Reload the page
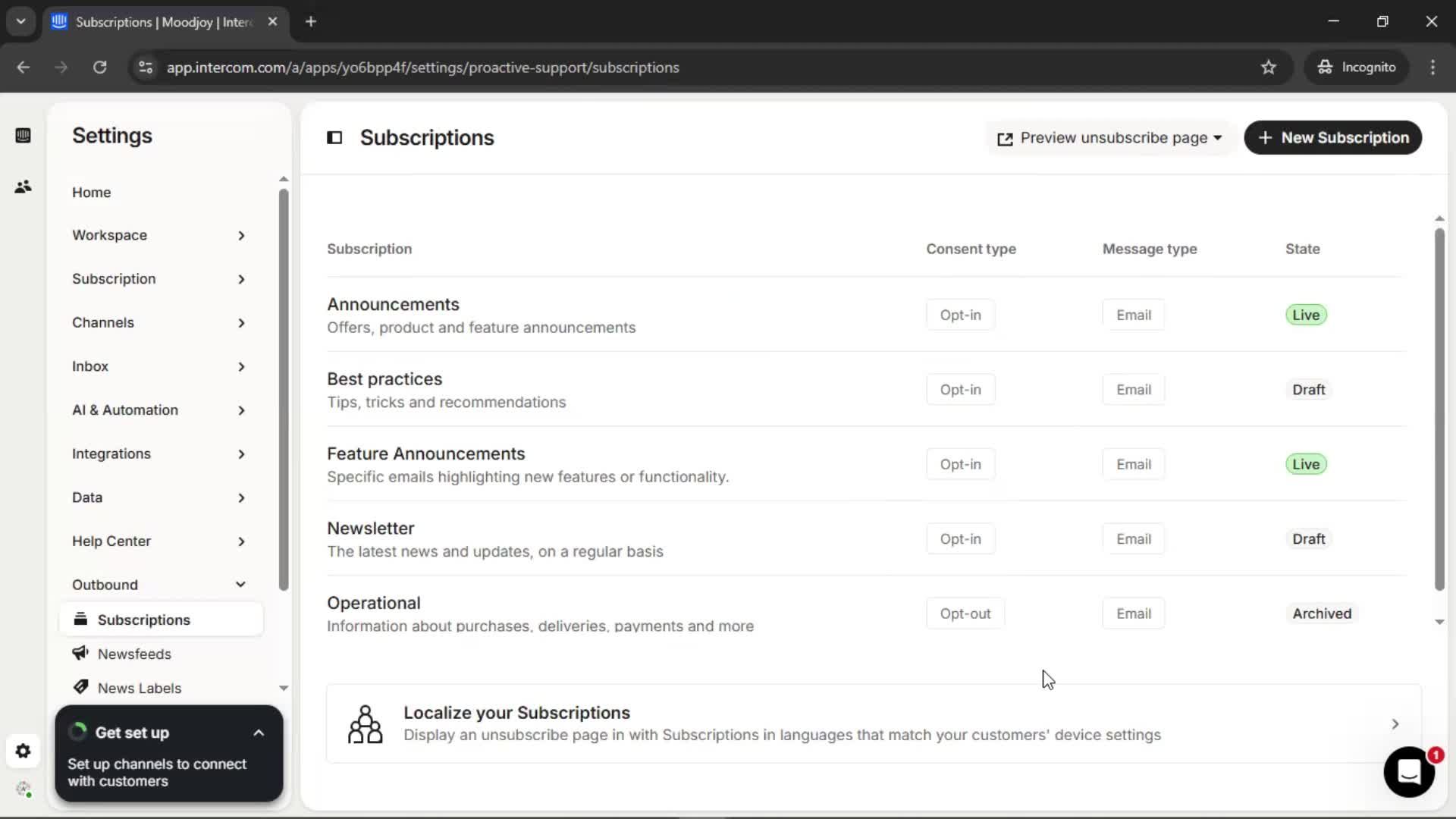Viewport: 1456px width, 819px height. point(99,67)
